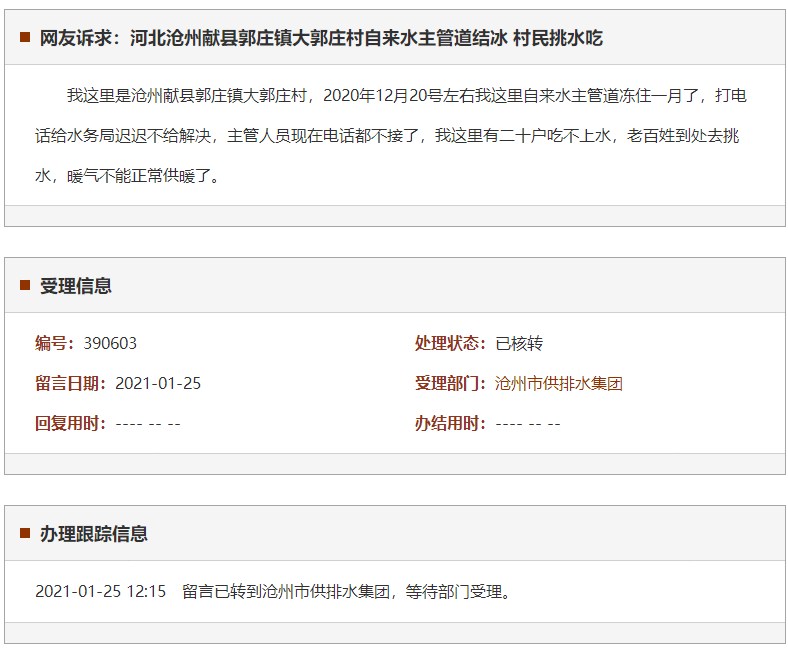The width and height of the screenshot is (788, 649).
Task: Click the 留言日期 field label
Action: pos(71,383)
